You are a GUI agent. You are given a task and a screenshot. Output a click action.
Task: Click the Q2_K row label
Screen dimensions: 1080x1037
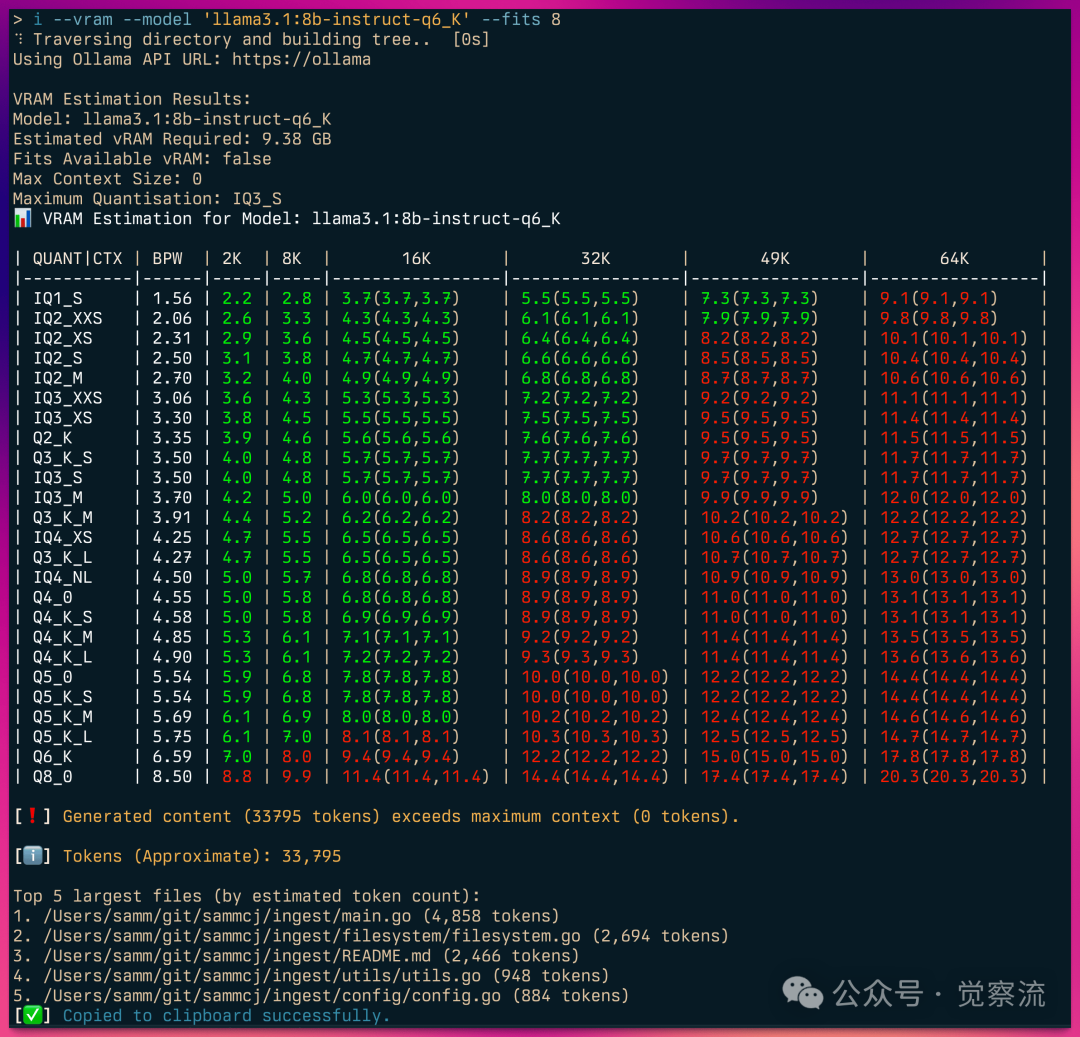[x=52, y=438]
